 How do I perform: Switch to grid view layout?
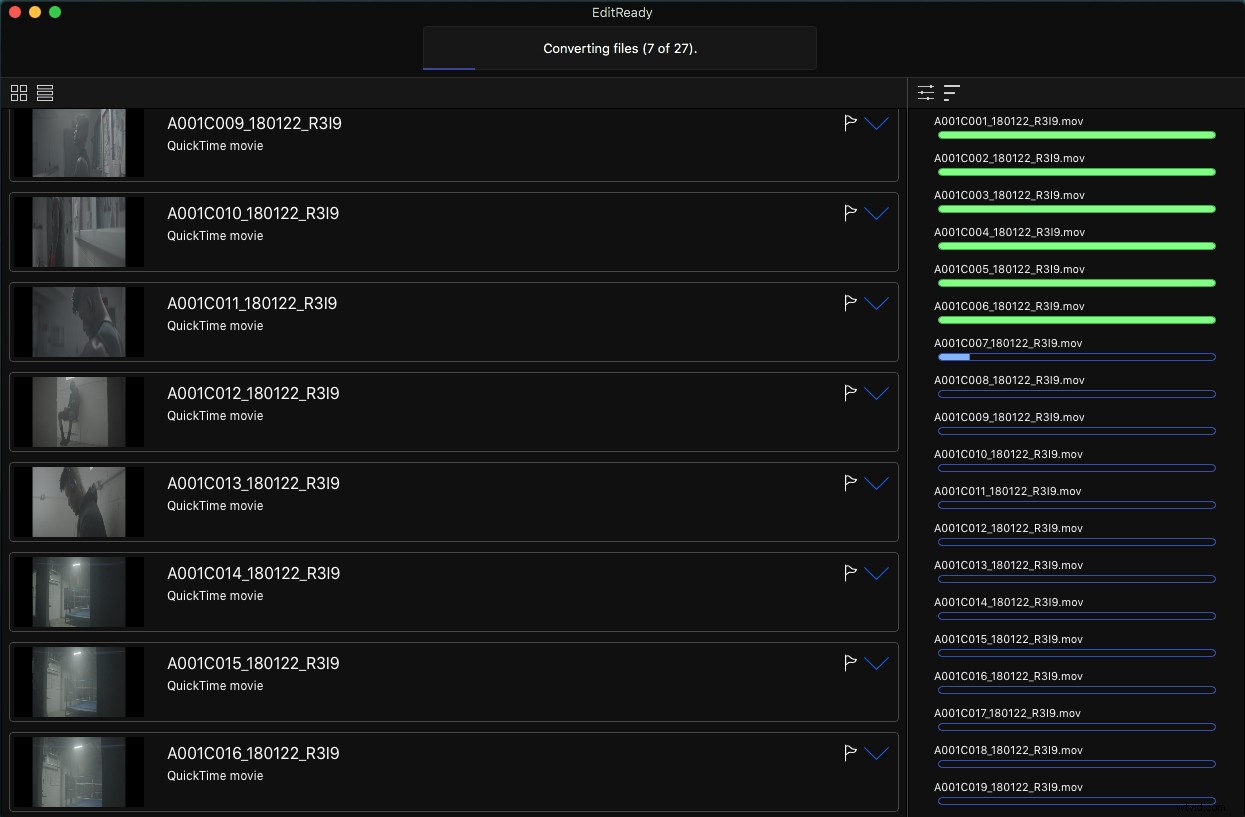tap(18, 92)
